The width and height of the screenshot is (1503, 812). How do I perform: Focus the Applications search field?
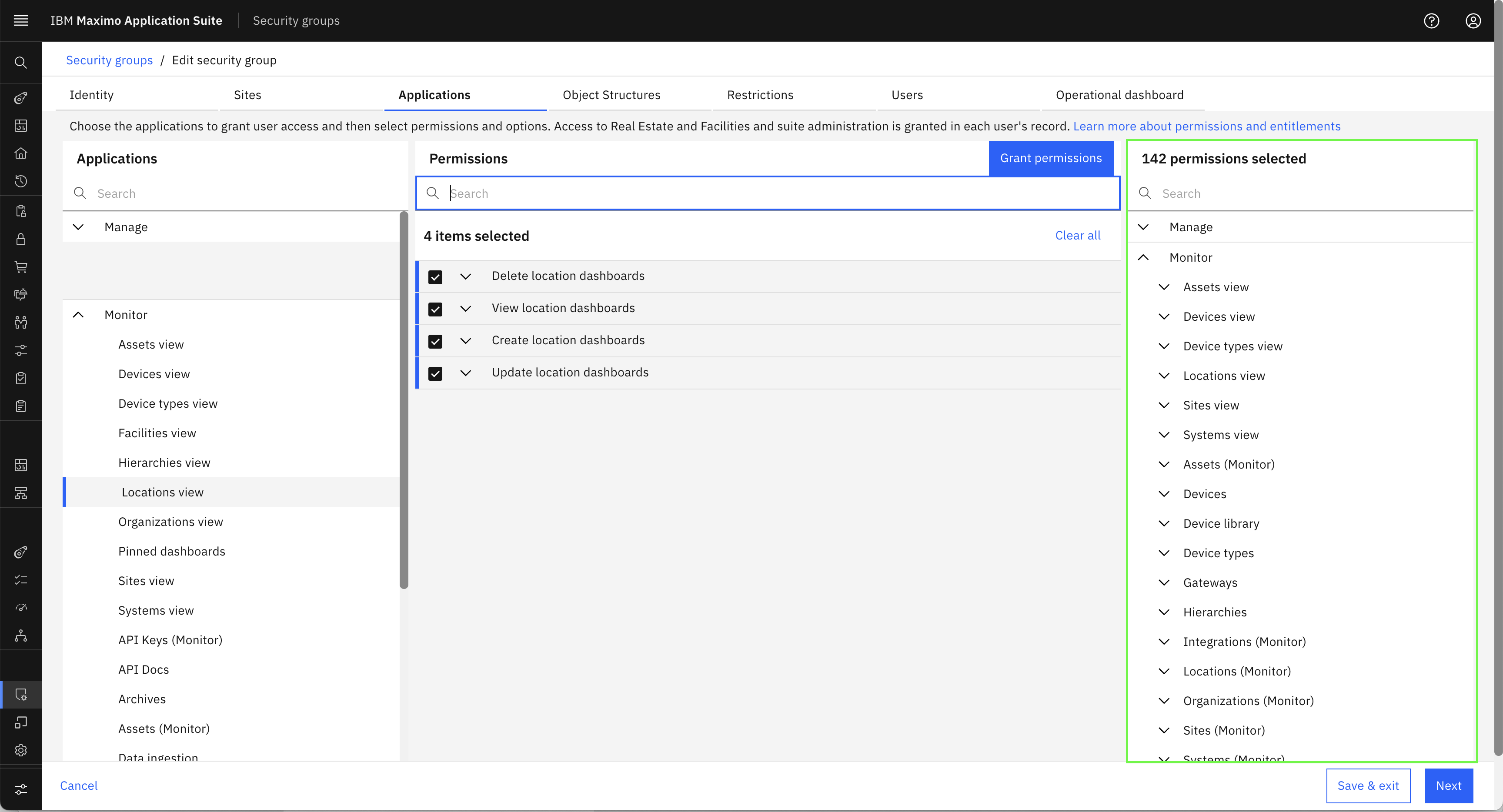235,193
